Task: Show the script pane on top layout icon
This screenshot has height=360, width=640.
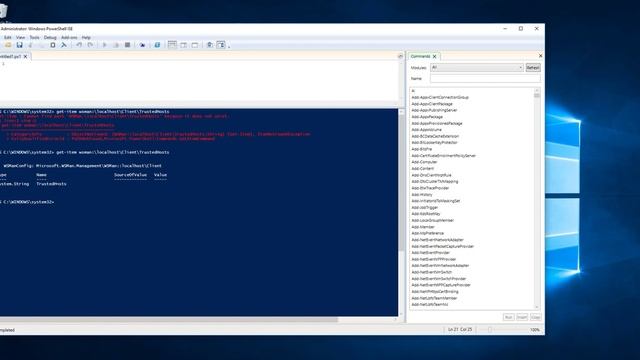Action: point(172,45)
